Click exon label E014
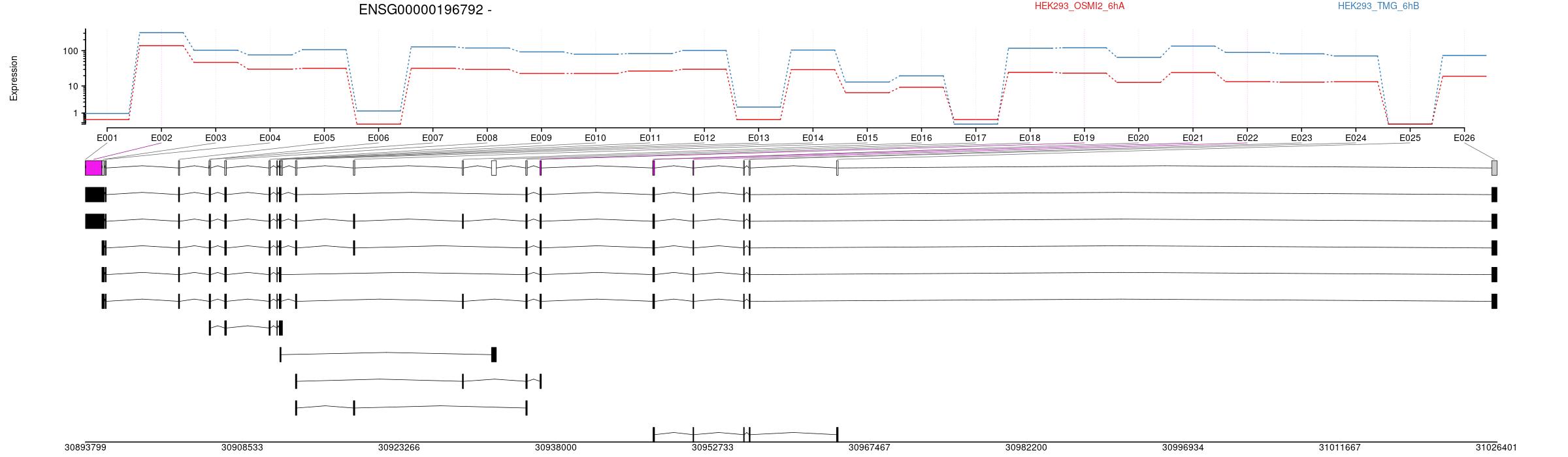1568x457 pixels. (x=813, y=138)
